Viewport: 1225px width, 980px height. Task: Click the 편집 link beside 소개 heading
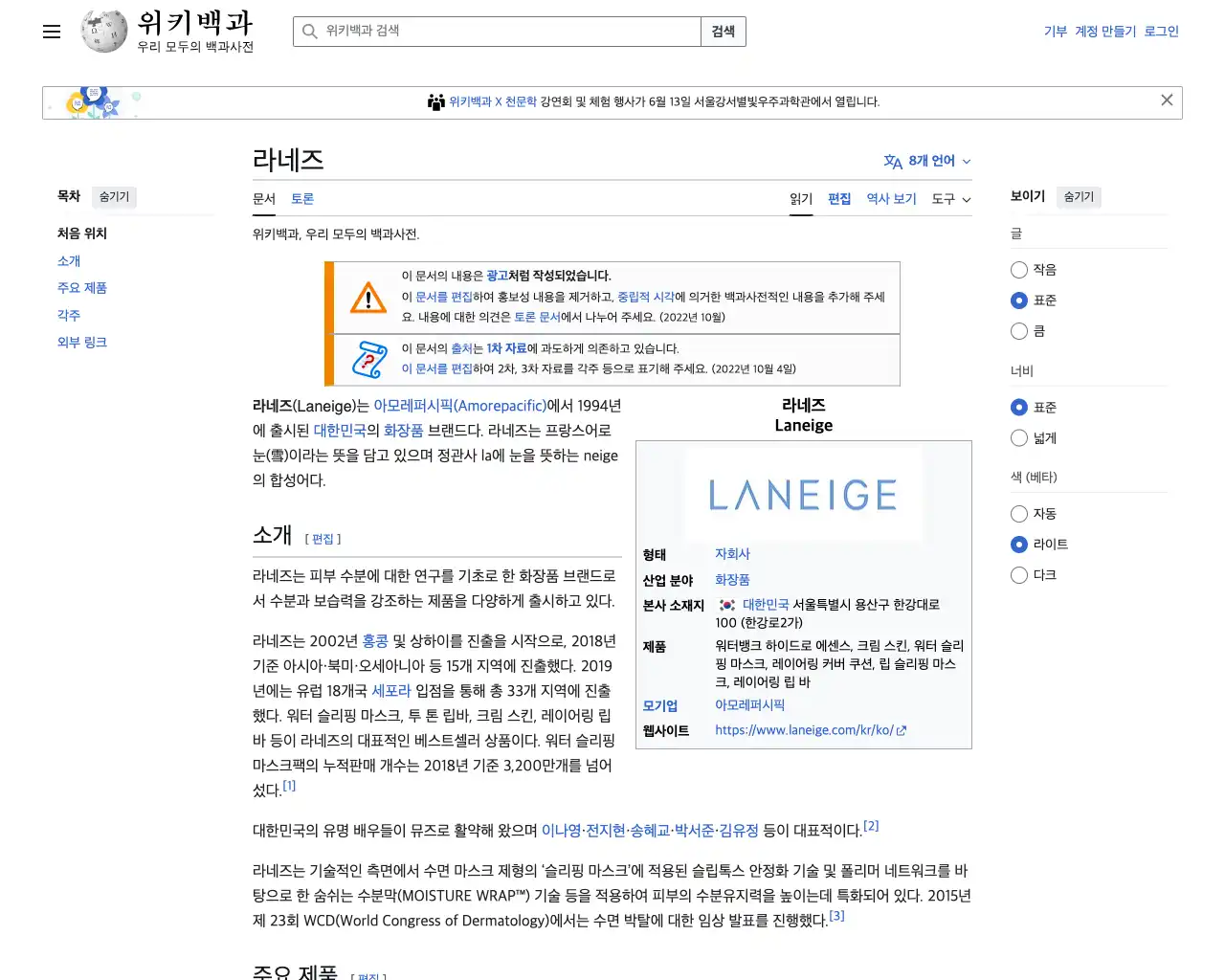pyautogui.click(x=323, y=540)
